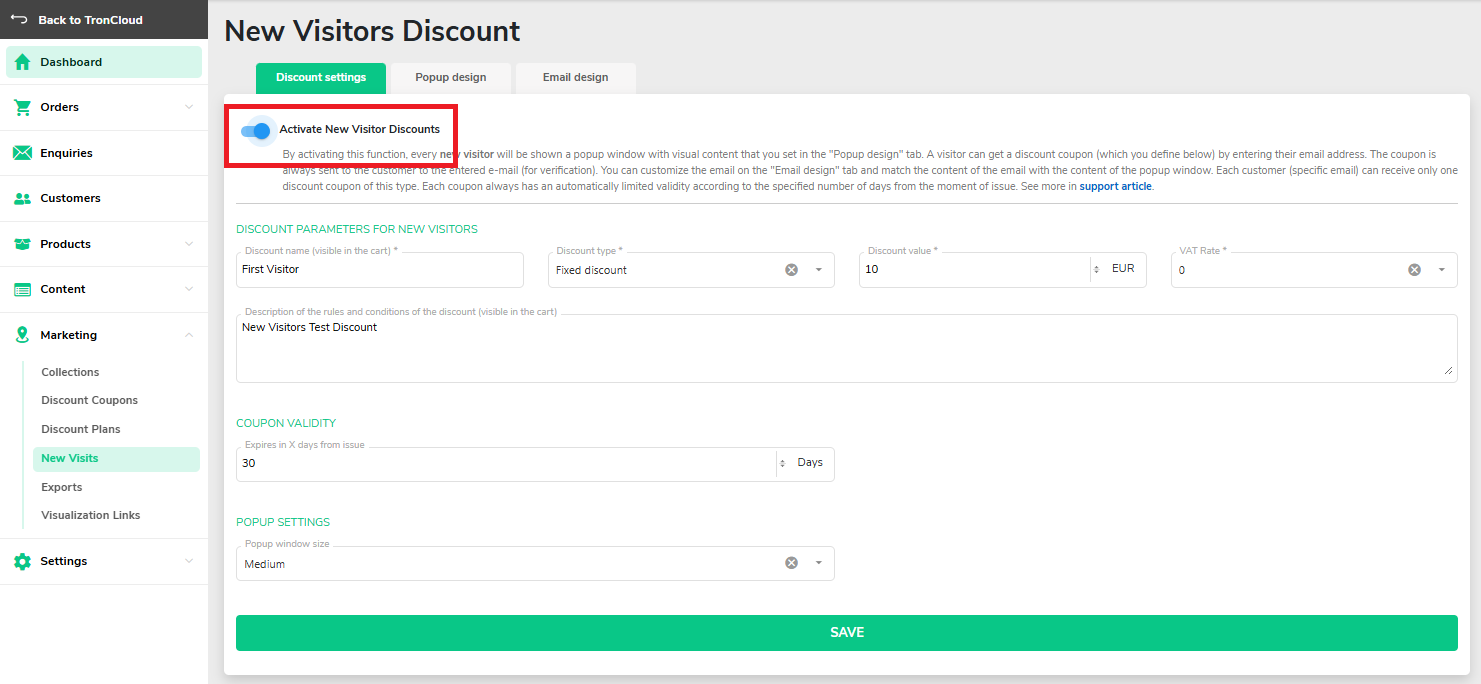Clear the Discount type selection

click(x=791, y=270)
